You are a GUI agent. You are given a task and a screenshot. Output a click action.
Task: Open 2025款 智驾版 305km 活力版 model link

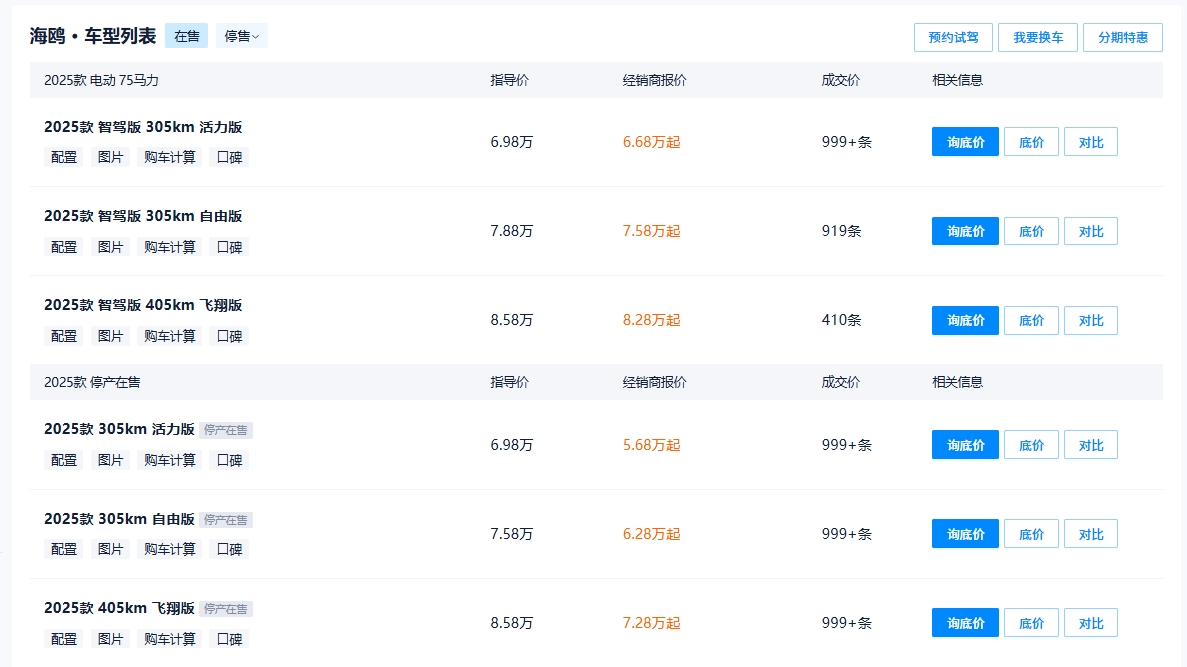pyautogui.click(x=143, y=127)
